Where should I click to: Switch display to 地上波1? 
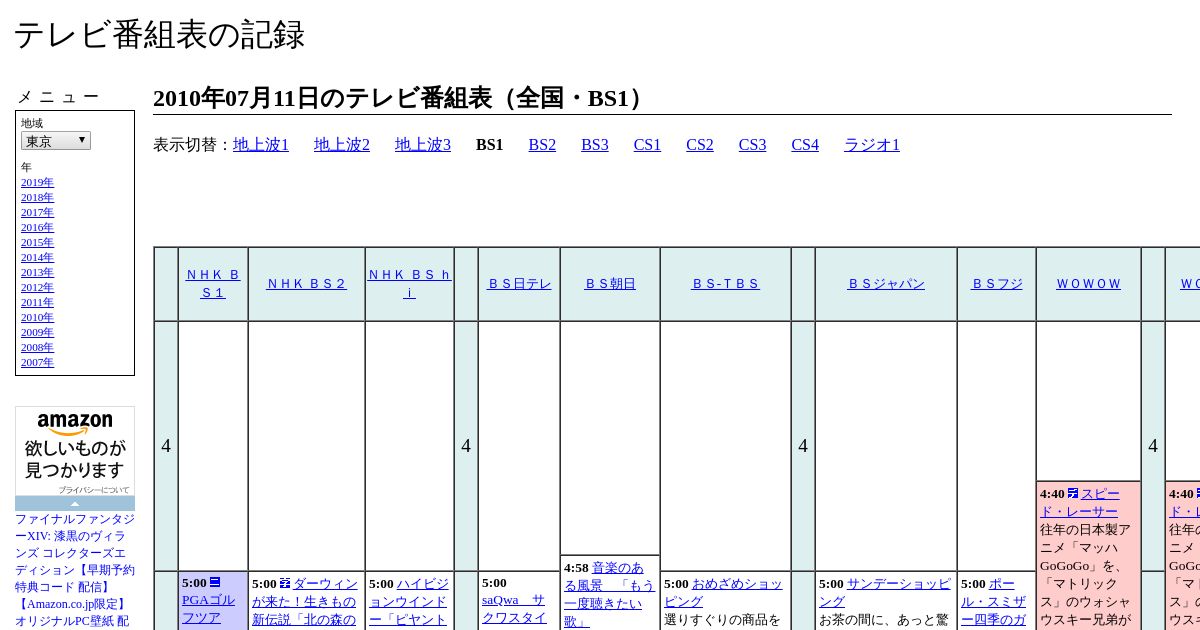[261, 145]
